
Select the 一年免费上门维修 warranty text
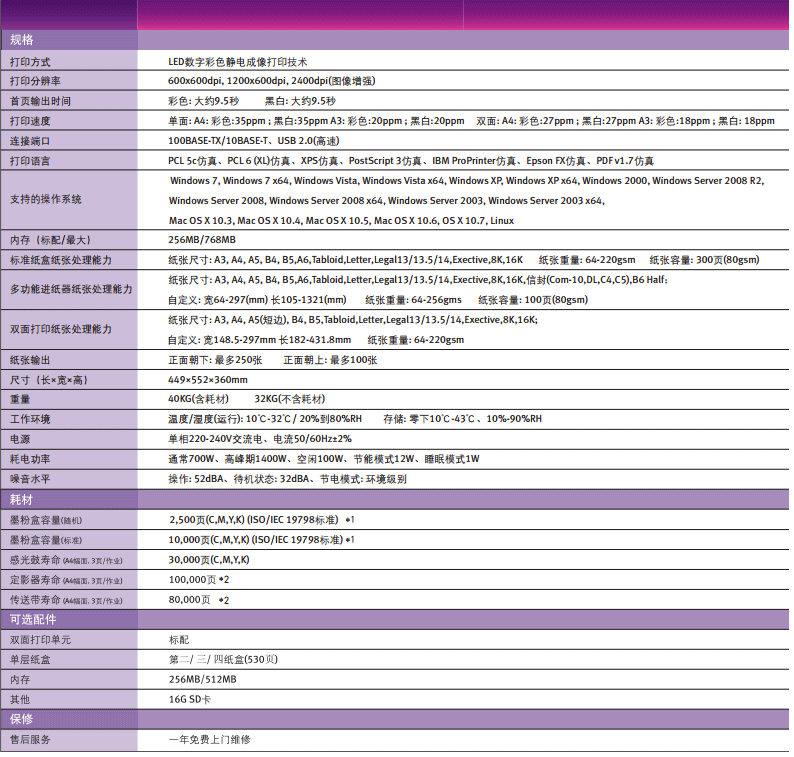(x=209, y=739)
